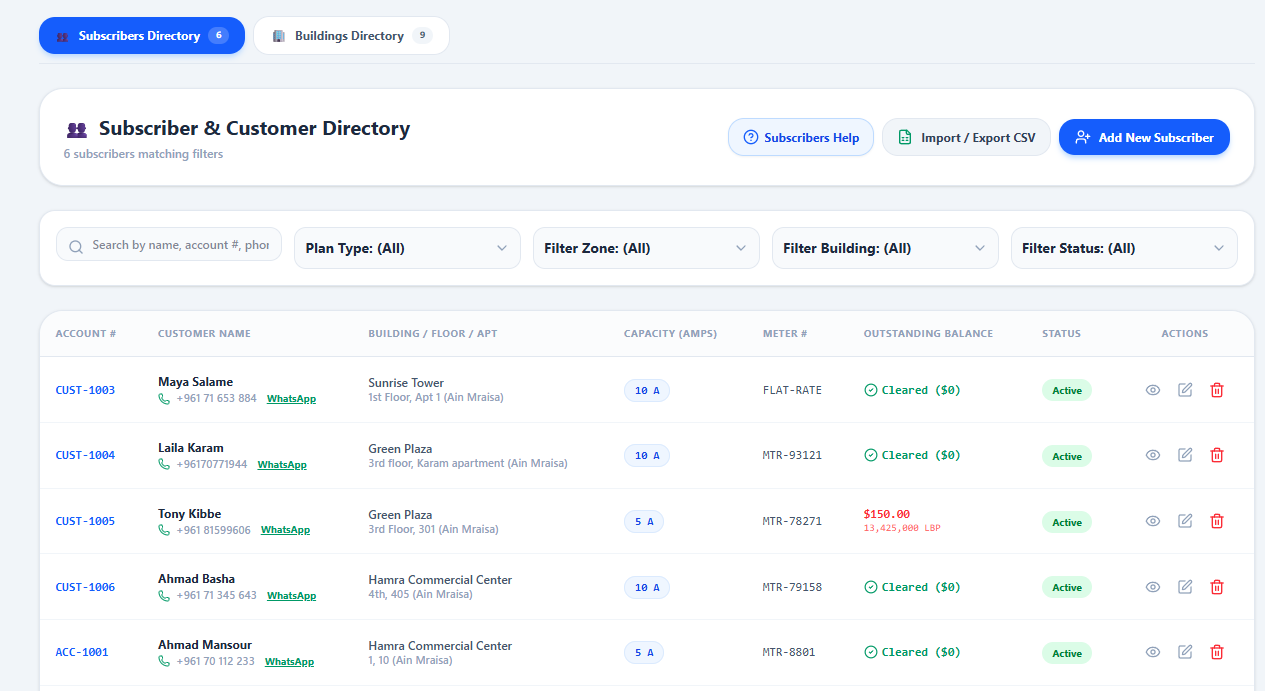Viewport: 1265px width, 691px height.
Task: Open account CUST-1005
Action: tap(85, 521)
